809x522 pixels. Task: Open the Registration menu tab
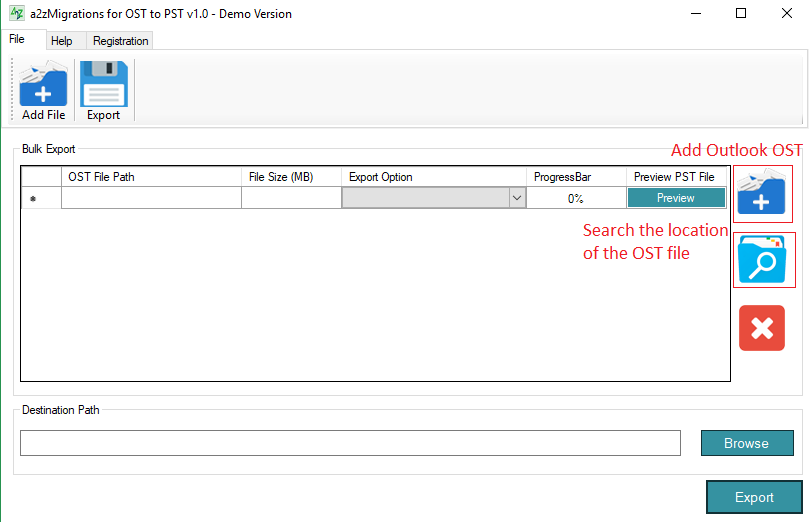(121, 41)
